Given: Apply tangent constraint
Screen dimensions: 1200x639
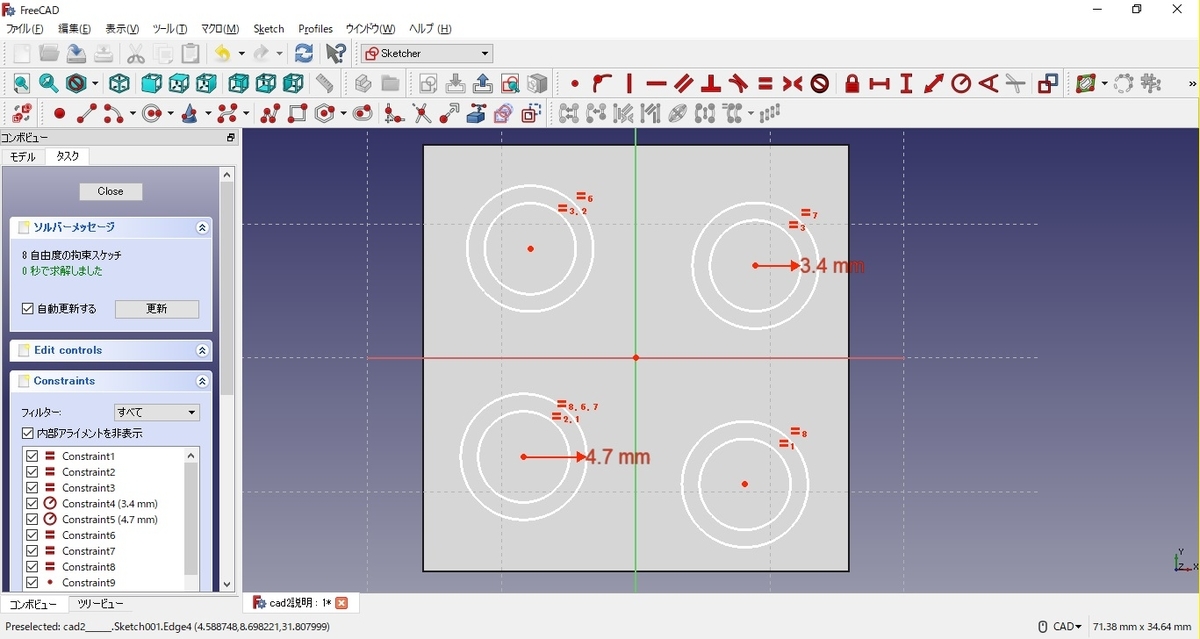Looking at the screenshot, I should (738, 84).
